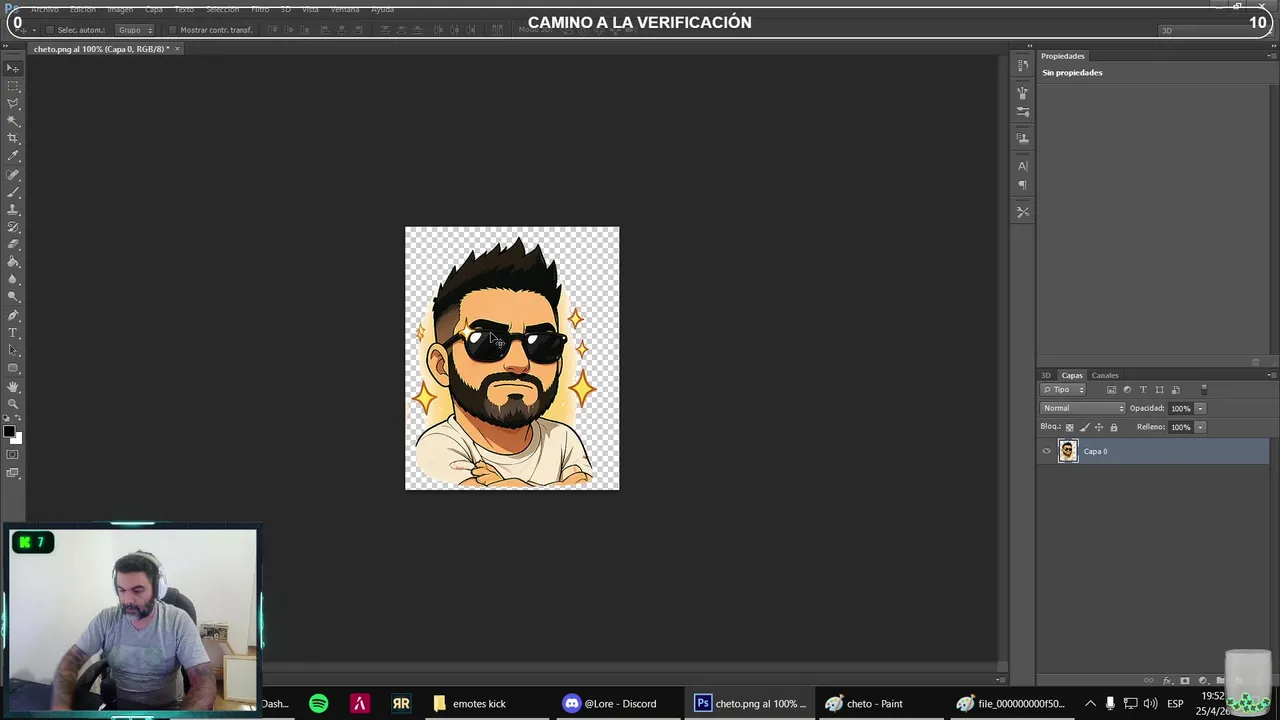Open the Clone Source panel icon
This screenshot has width=1280, height=720.
click(x=1022, y=138)
